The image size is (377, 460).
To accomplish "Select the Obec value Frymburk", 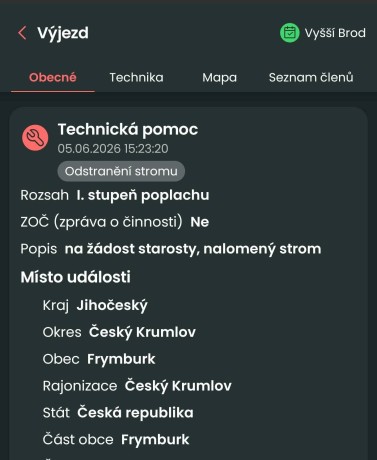I will click(121, 359).
